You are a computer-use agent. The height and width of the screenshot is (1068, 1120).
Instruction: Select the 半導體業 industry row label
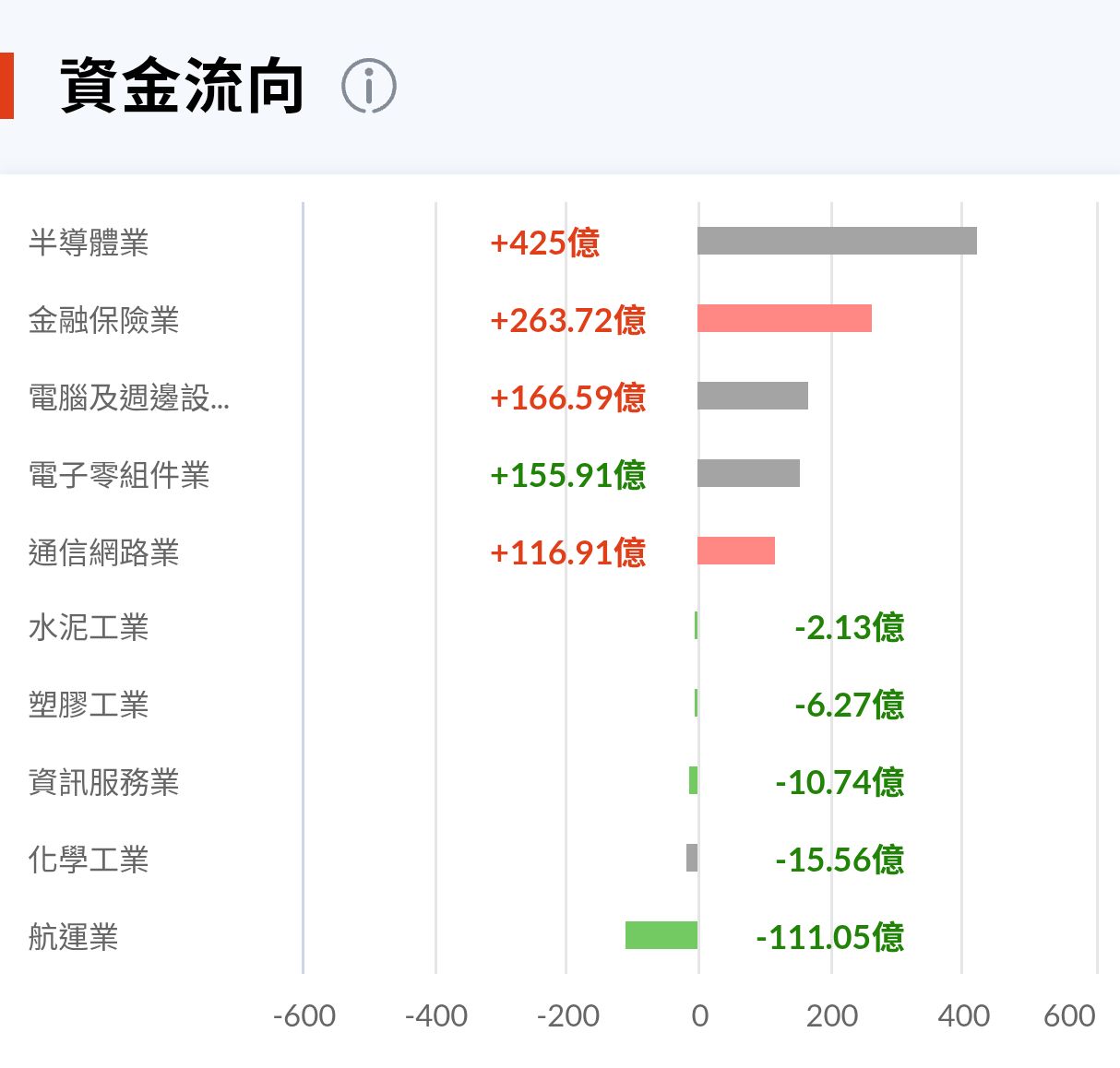pyautogui.click(x=89, y=243)
